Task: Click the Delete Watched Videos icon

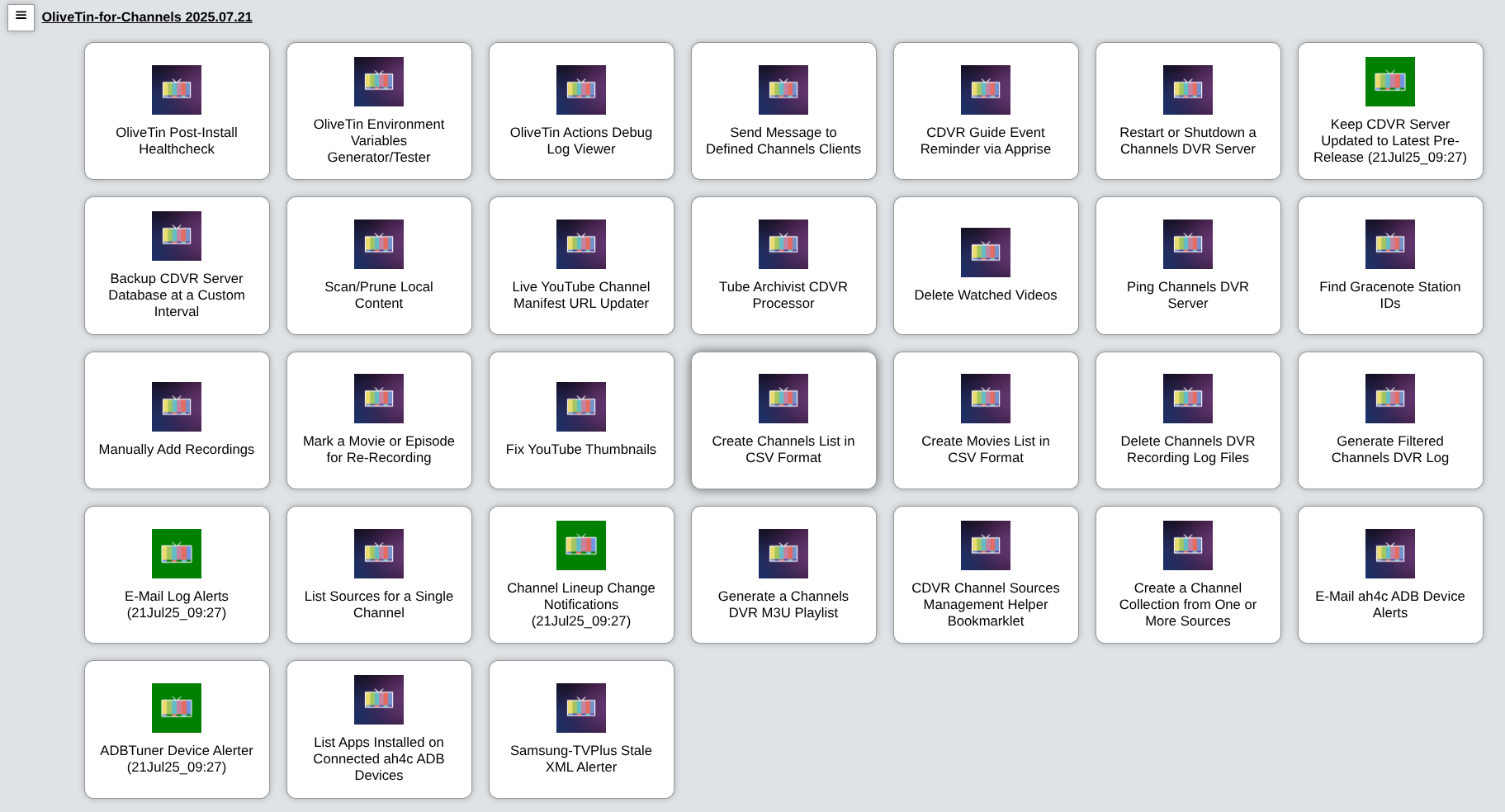Action: tap(985, 253)
